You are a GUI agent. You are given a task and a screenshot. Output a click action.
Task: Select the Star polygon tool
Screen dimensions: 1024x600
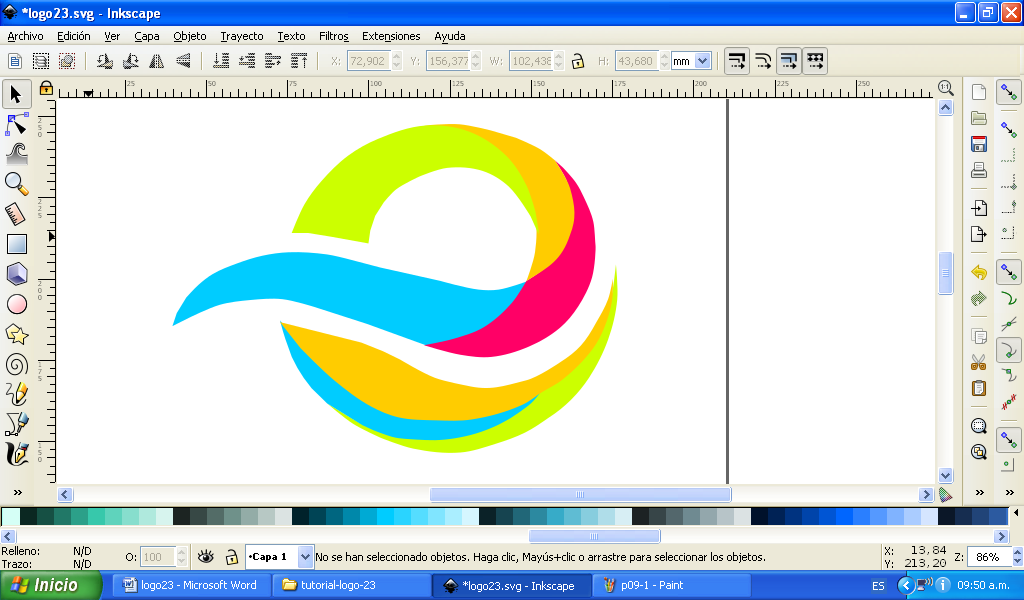click(16, 334)
